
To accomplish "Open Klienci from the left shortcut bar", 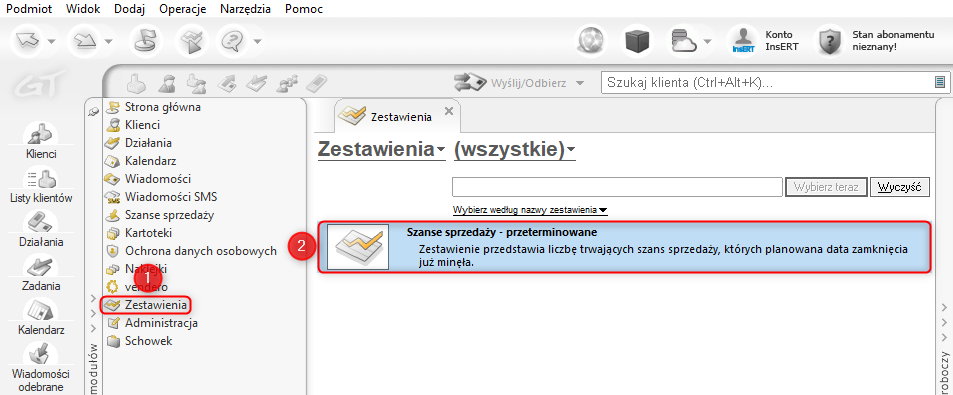I will coord(40,141).
